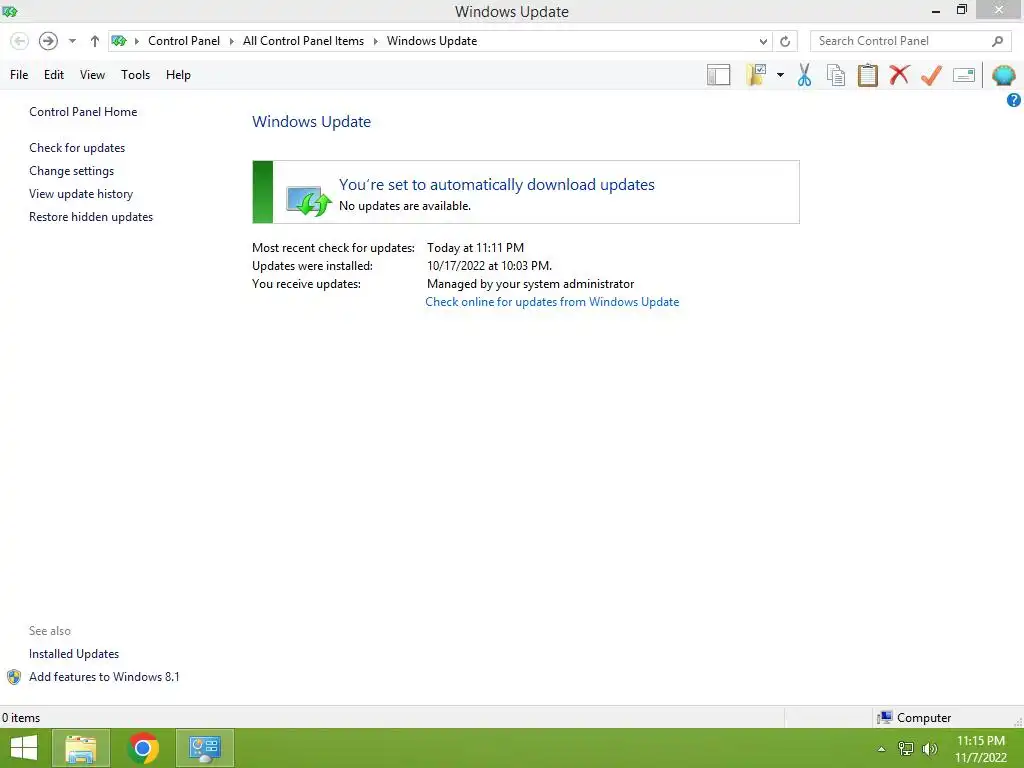Expand the breadcrumb arrow before Control Panel
1024x768 pixels.
pyautogui.click(x=136, y=41)
